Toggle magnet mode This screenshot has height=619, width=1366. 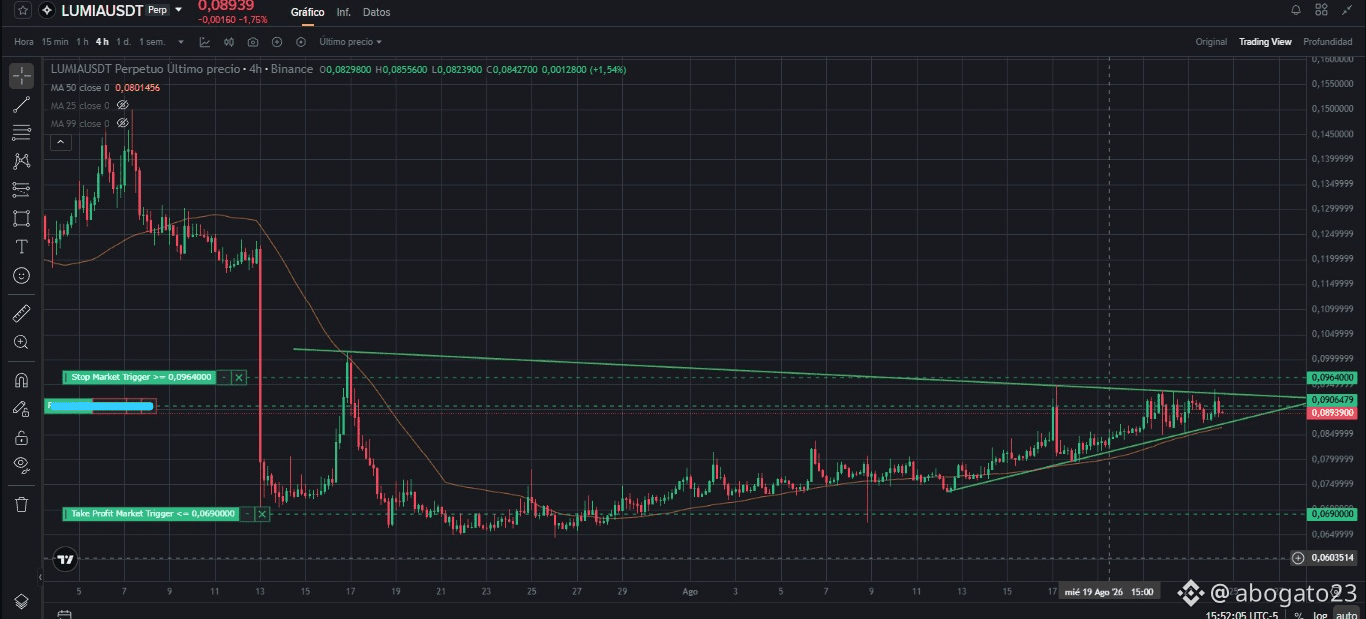21,380
